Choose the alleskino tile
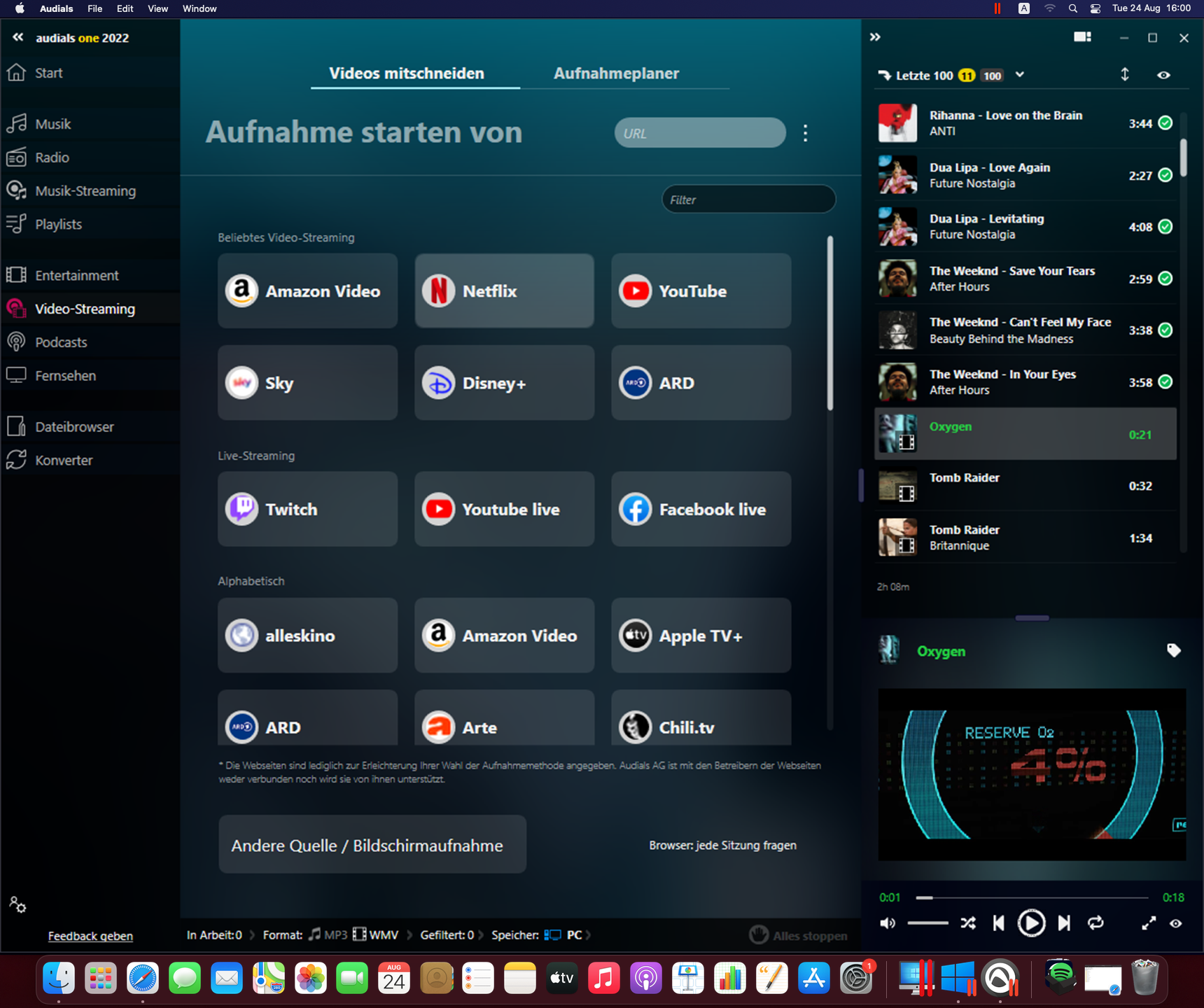Screen dimensions: 1204x1008 pyautogui.click(x=307, y=636)
